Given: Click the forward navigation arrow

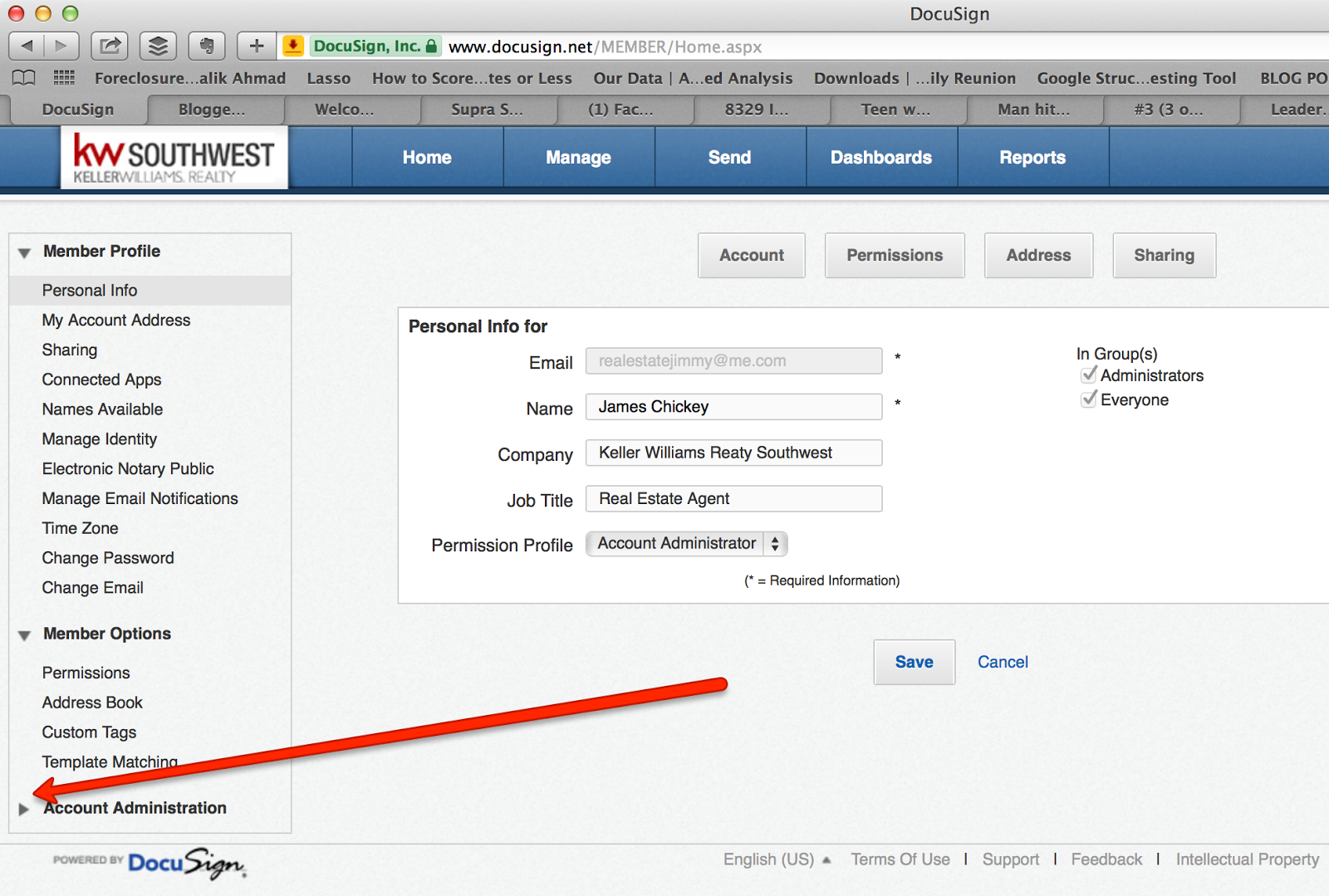Looking at the screenshot, I should [x=60, y=46].
